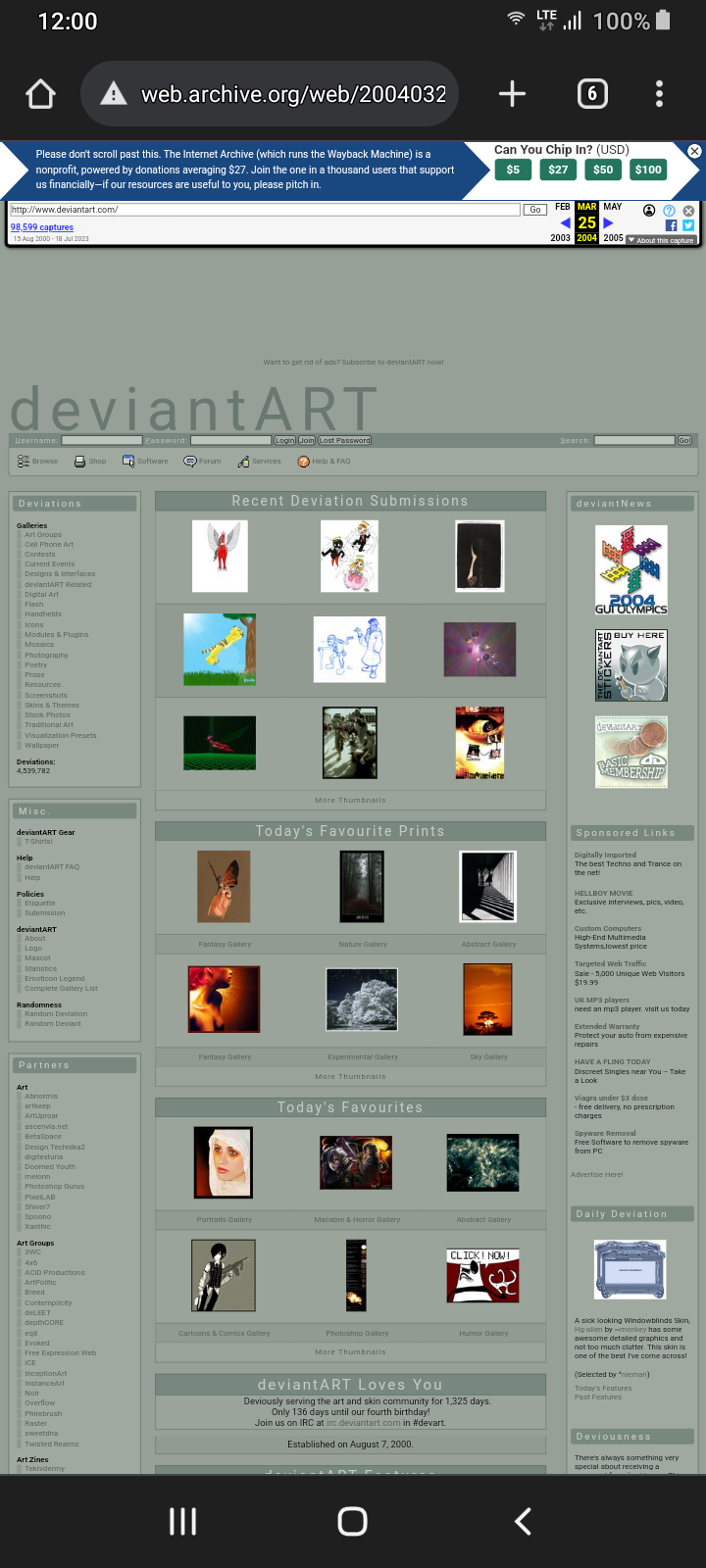Viewport: 706px width, 1568px height.
Task: Open the Browse menu item
Action: click(x=38, y=461)
